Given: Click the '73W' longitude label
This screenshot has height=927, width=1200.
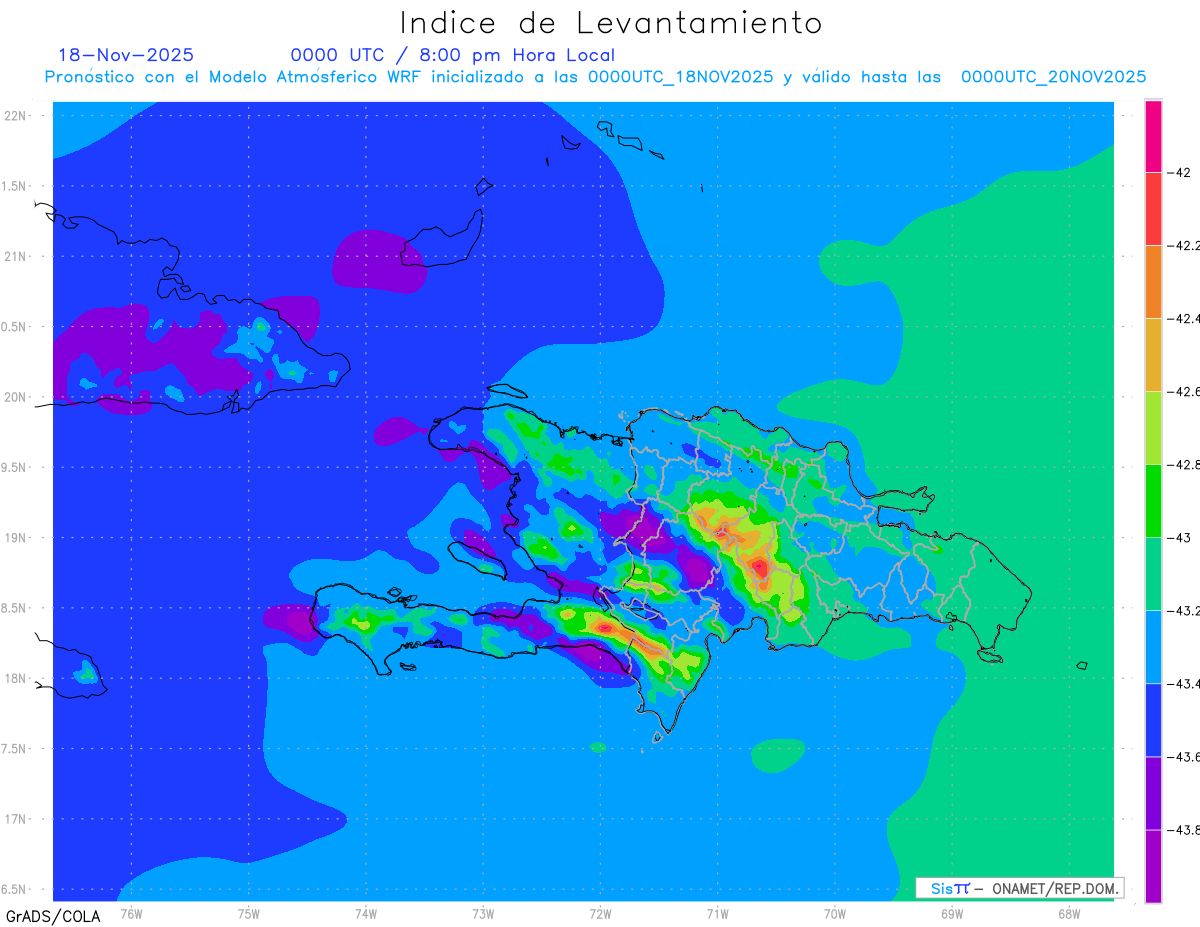Looking at the screenshot, I should 483,913.
